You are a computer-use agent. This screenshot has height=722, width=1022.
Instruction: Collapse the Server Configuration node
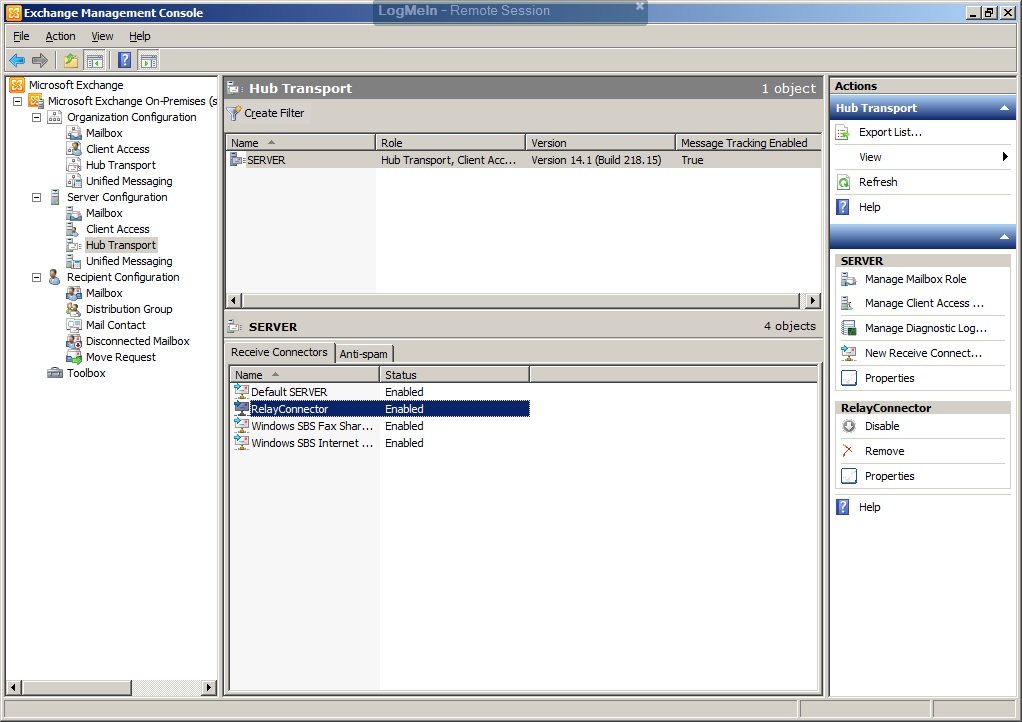coord(36,197)
